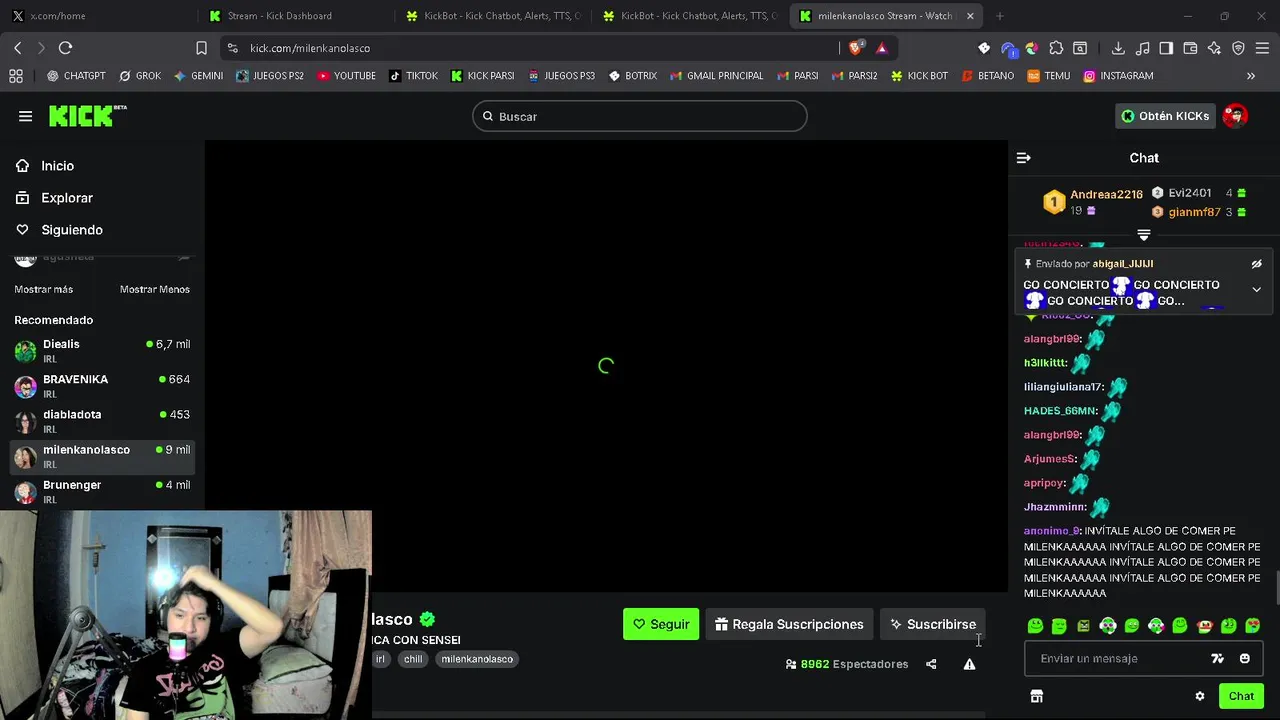Open the KICK BOT bookmark
Image resolution: width=1280 pixels, height=720 pixels.
(919, 76)
